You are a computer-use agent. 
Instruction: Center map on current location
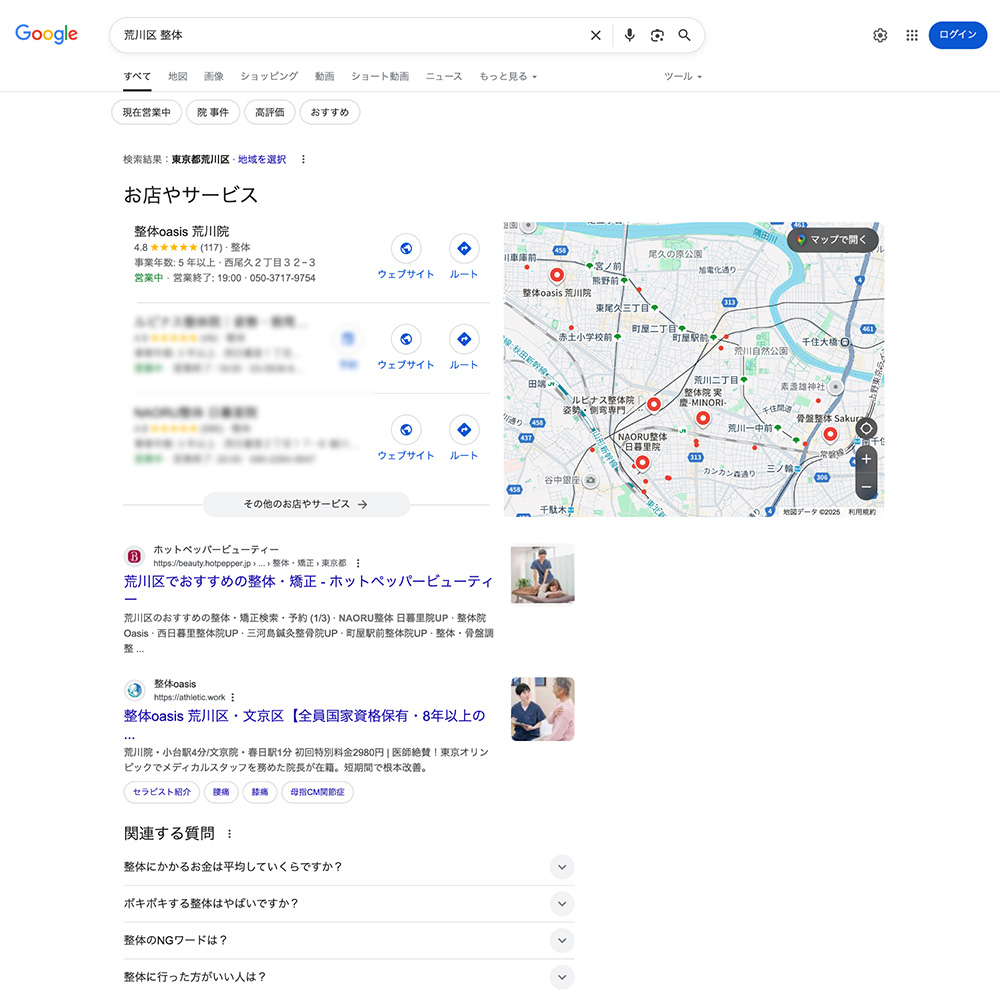click(x=866, y=429)
